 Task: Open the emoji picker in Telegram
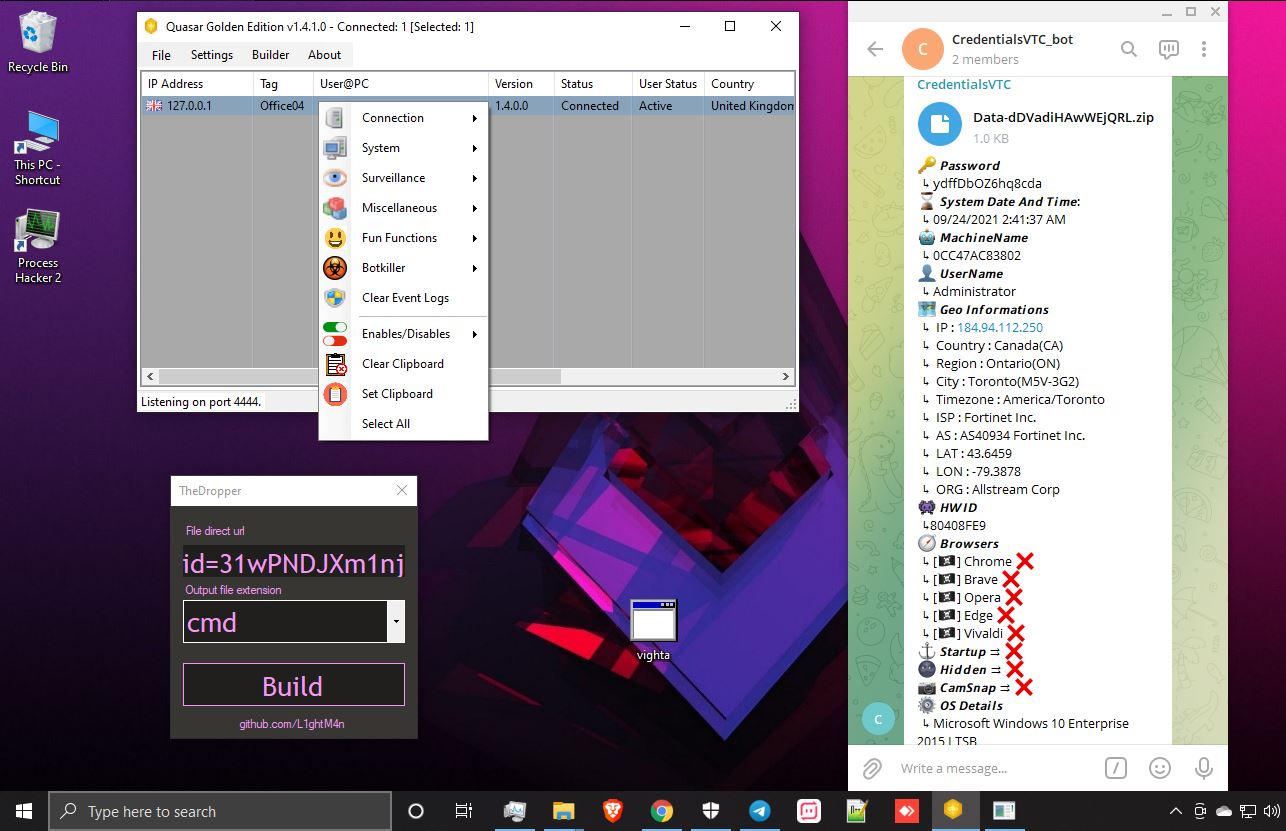[1160, 768]
